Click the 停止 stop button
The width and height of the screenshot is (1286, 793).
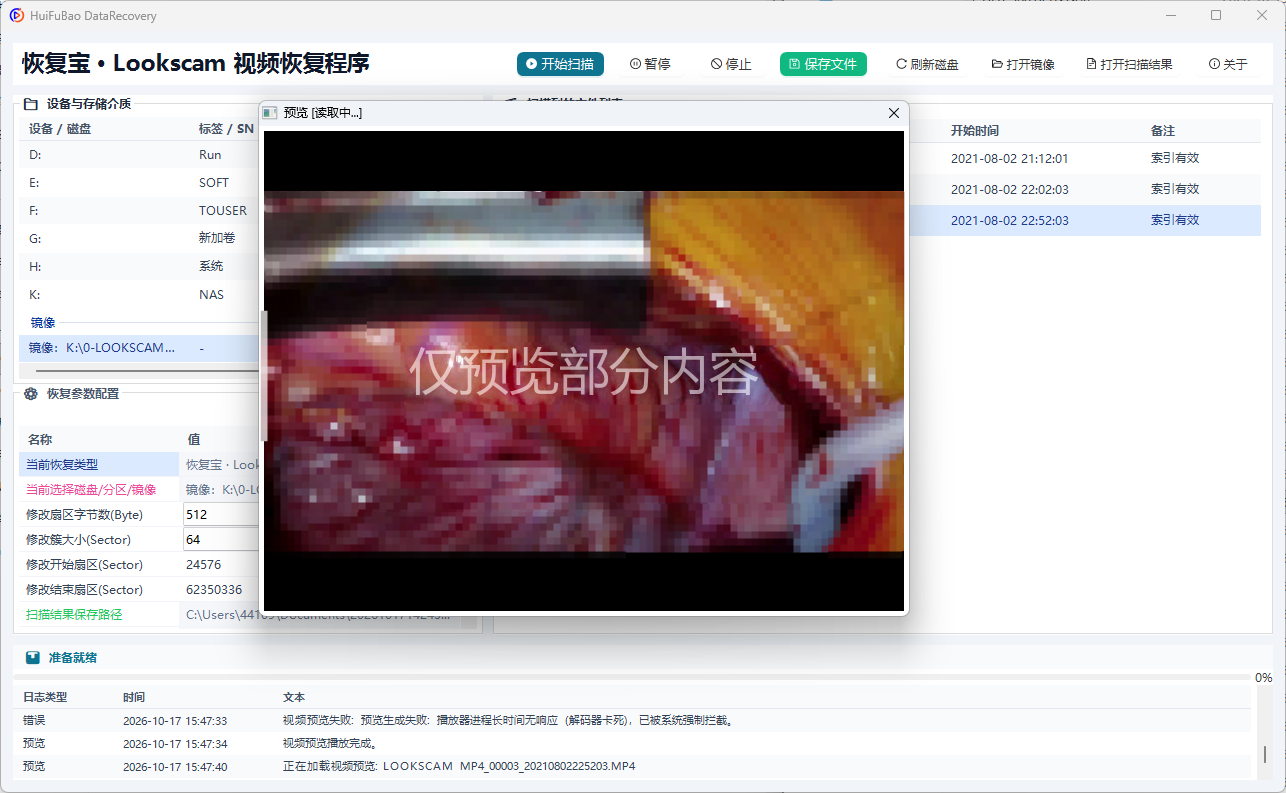coord(731,64)
